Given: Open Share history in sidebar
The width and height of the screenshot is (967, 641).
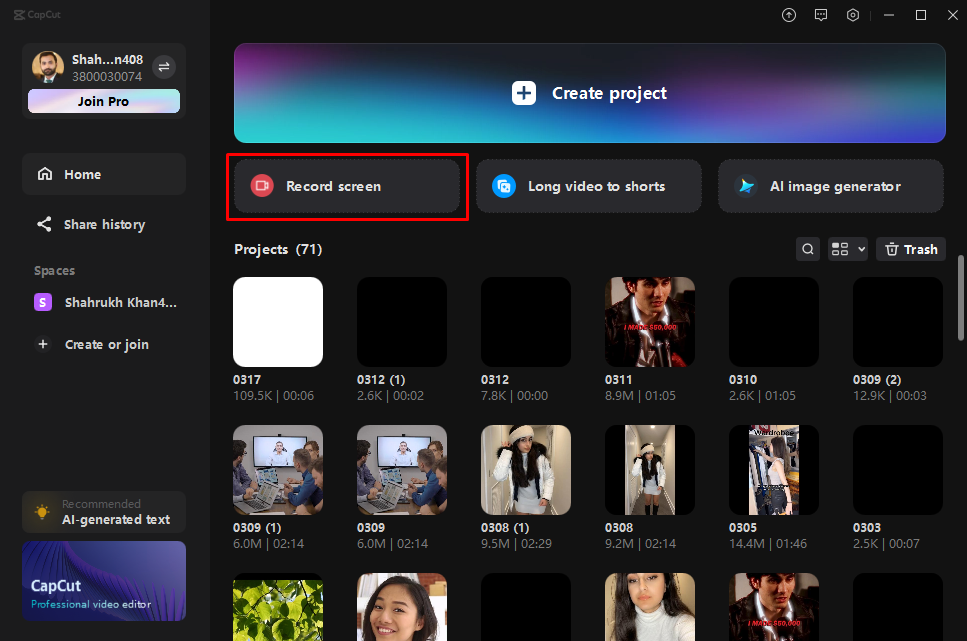Looking at the screenshot, I should coord(104,224).
